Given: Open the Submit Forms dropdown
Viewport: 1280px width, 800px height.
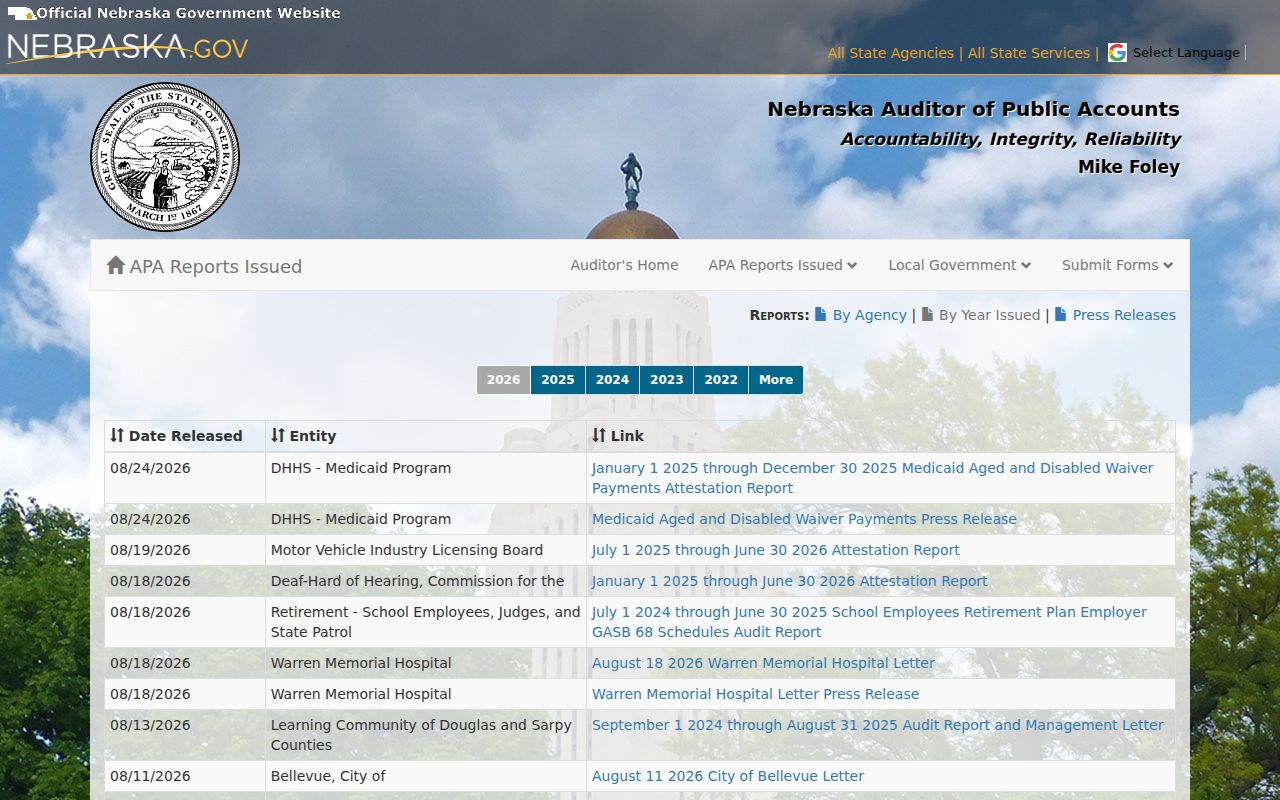Looking at the screenshot, I should 1118,265.
